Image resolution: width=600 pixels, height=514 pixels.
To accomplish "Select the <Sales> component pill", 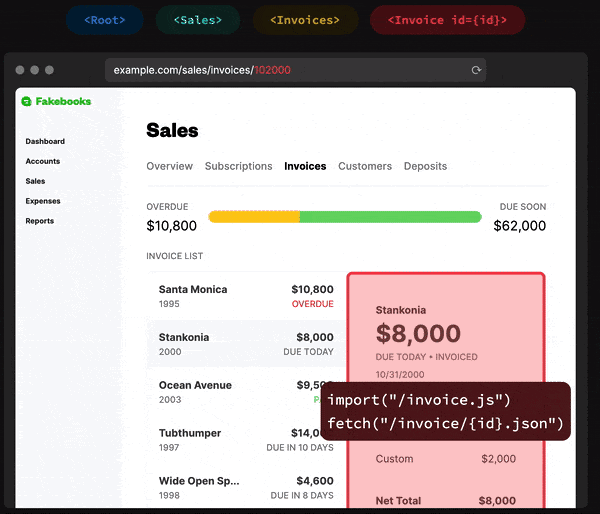I will tap(198, 20).
